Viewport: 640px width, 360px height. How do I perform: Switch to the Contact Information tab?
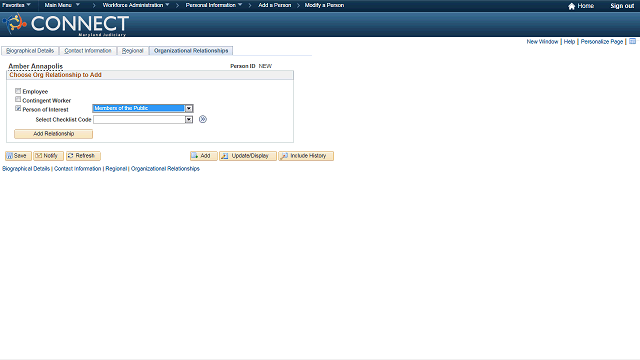[88, 51]
